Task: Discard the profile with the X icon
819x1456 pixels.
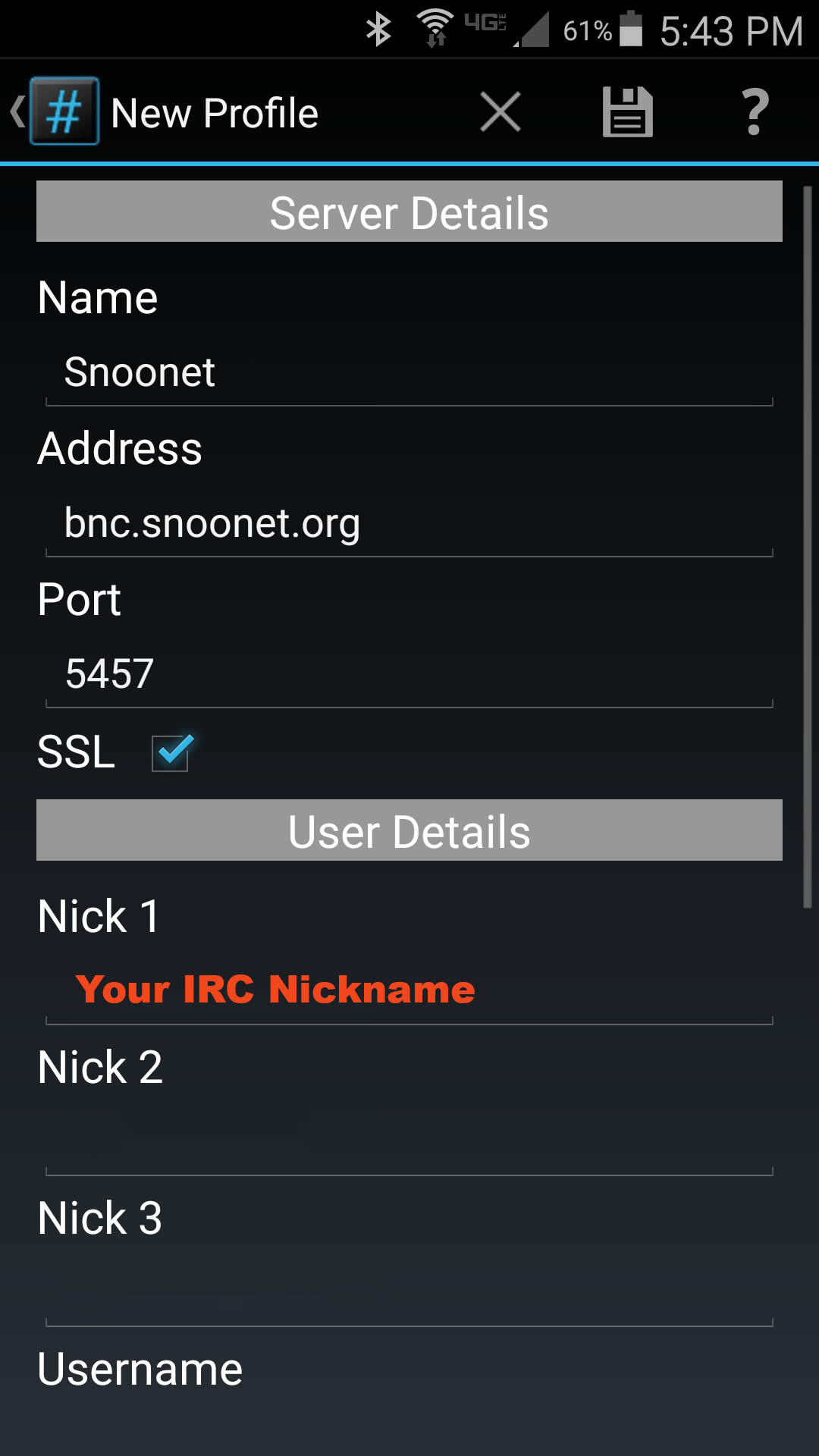Action: coord(500,111)
